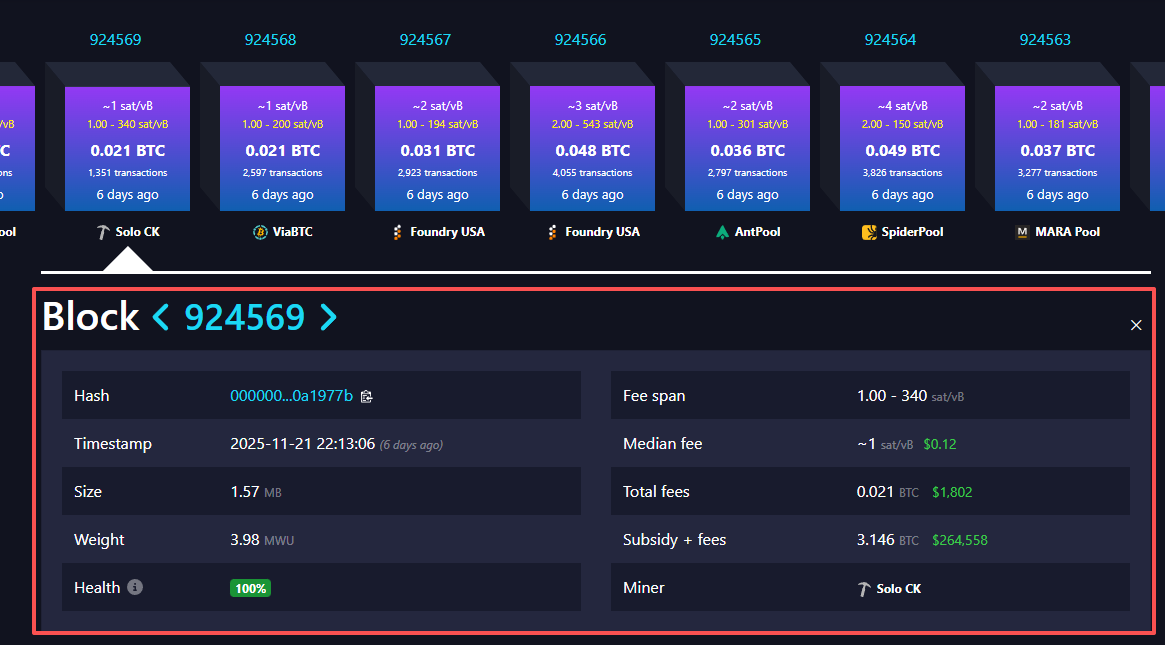This screenshot has width=1165, height=645.
Task: Click the Solo CK pickaxe icon under block 924569
Action: click(x=104, y=232)
